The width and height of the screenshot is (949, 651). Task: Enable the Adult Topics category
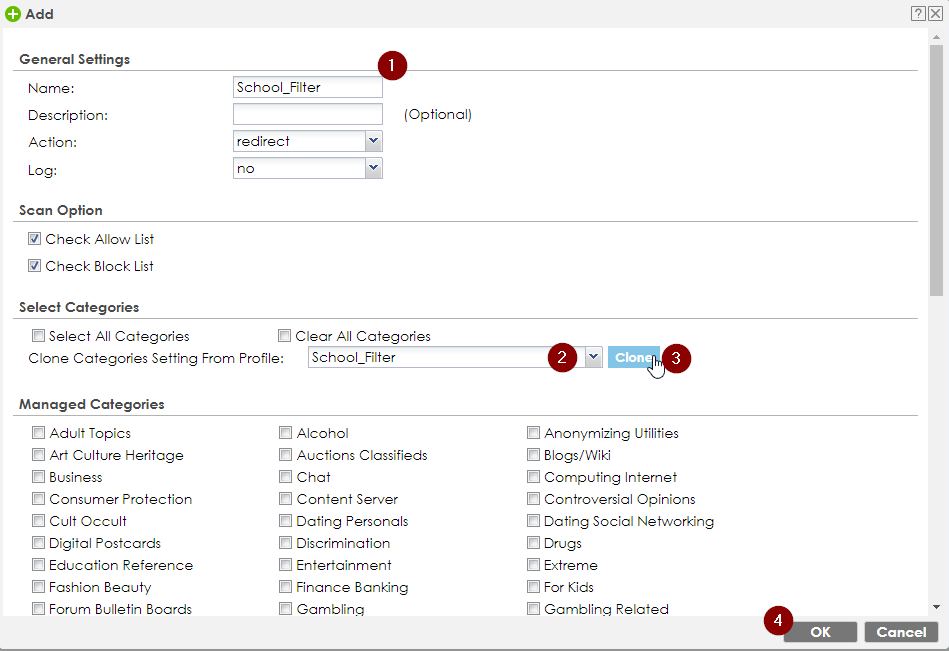tap(39, 433)
